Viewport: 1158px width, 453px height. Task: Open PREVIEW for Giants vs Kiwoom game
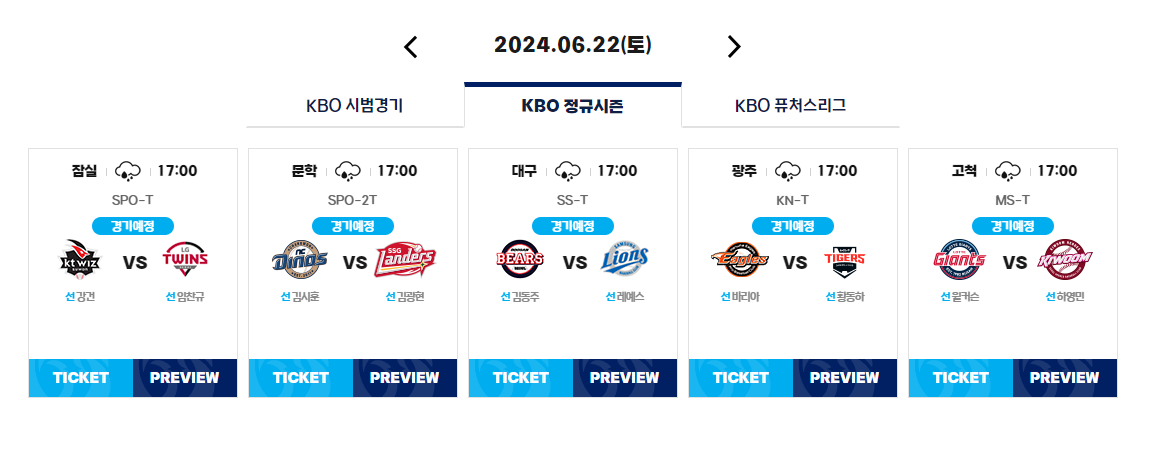pos(1065,378)
